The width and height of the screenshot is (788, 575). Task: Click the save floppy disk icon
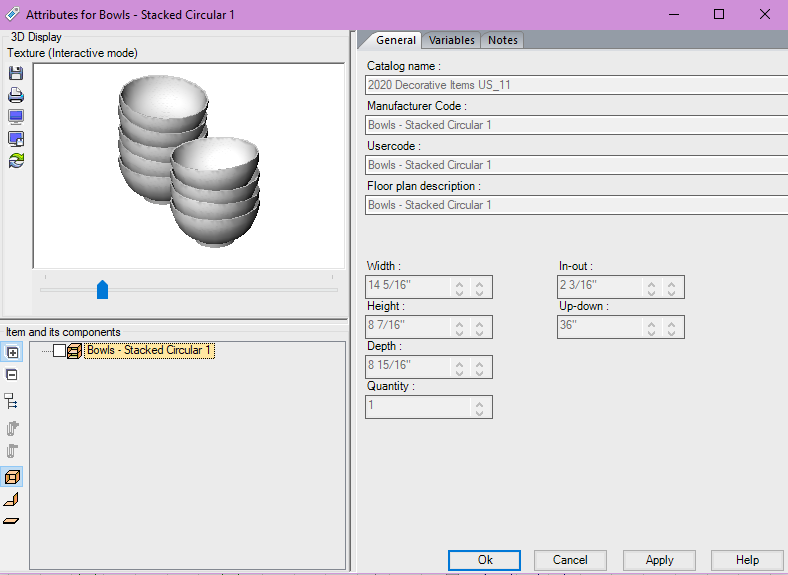(16, 73)
